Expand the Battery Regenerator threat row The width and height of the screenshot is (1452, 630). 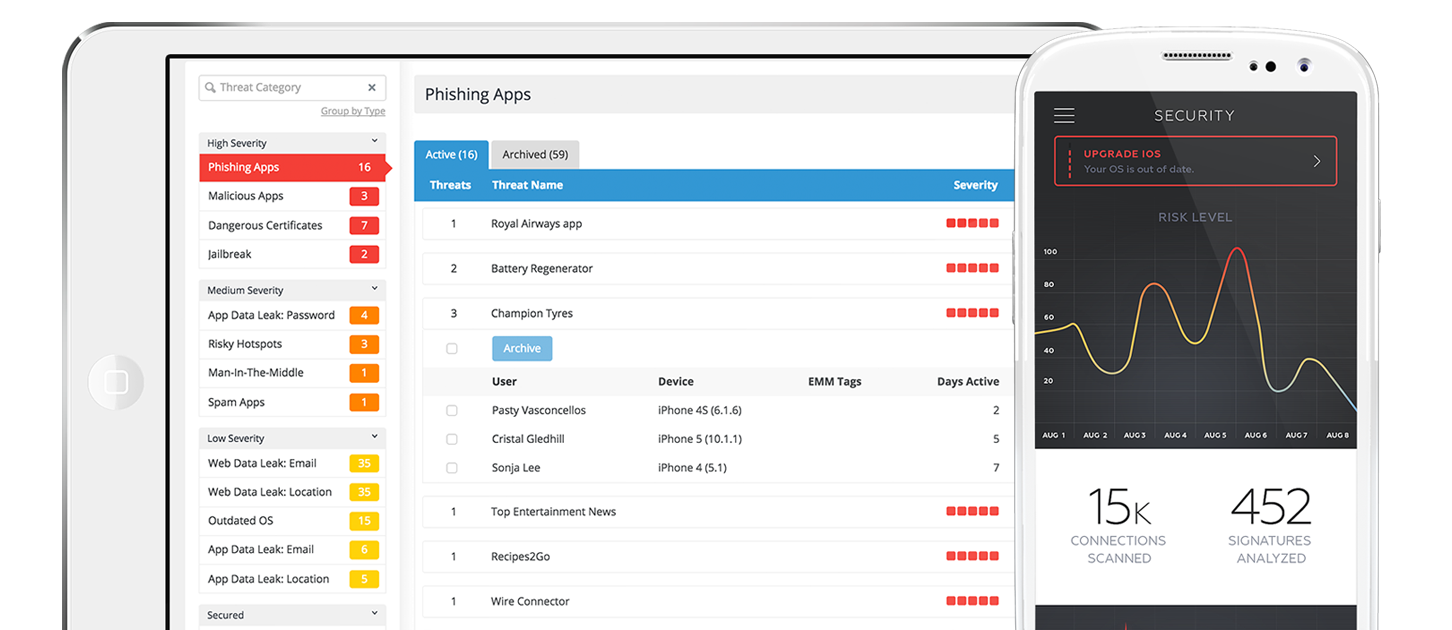point(718,269)
